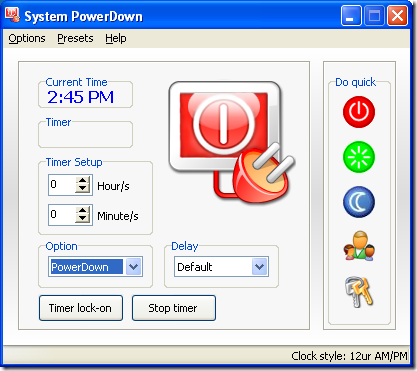Decrease the Minute/s spinner value
The width and height of the screenshot is (417, 371).
(83, 219)
